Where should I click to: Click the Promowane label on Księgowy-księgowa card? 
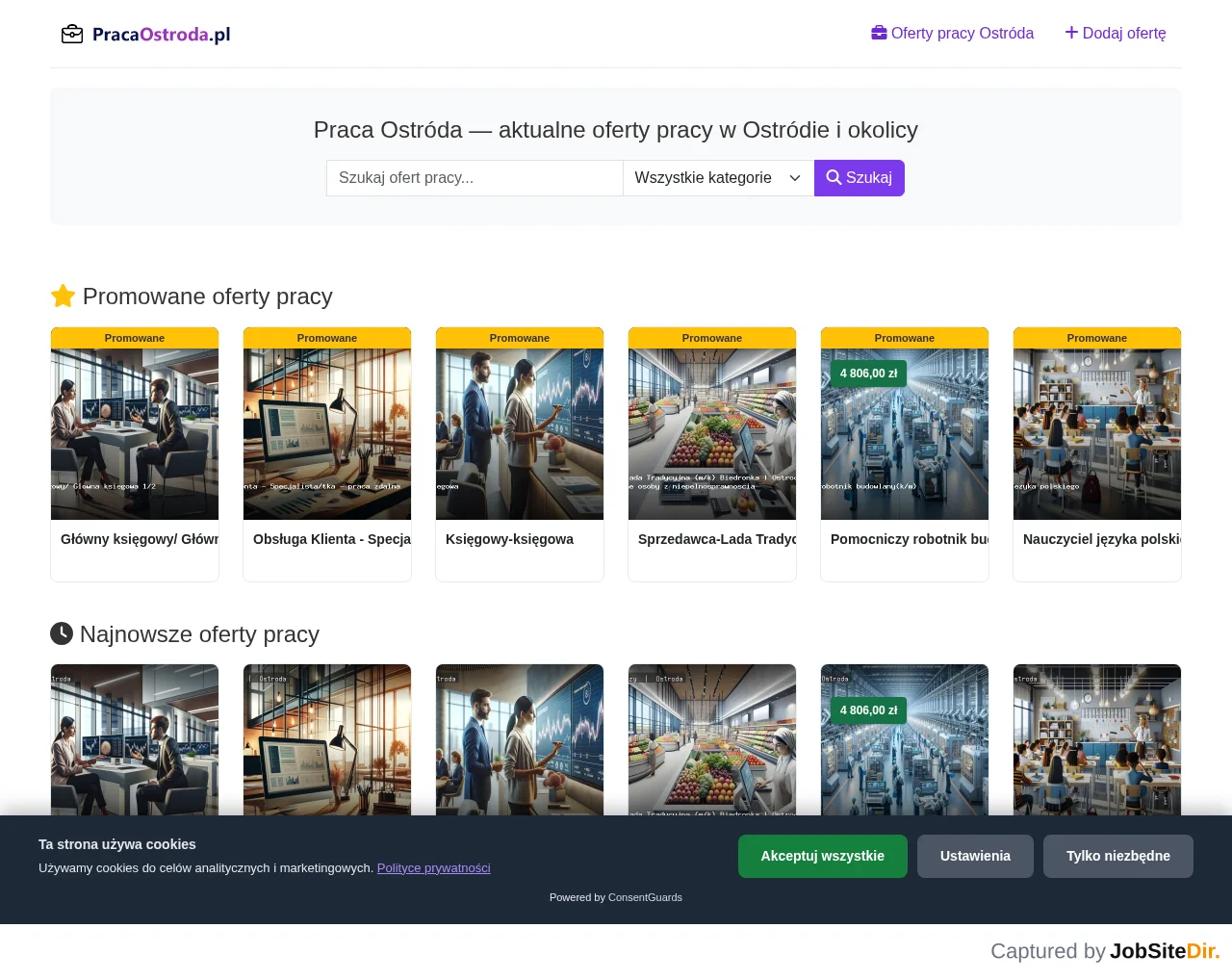[520, 338]
